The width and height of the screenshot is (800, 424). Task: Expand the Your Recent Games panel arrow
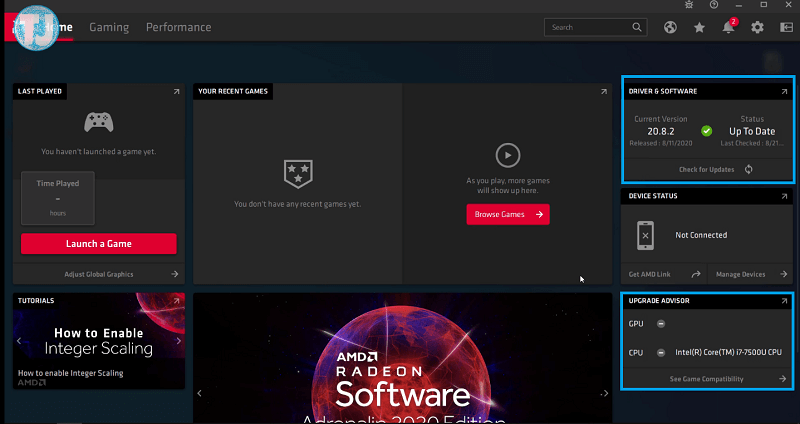pos(604,91)
